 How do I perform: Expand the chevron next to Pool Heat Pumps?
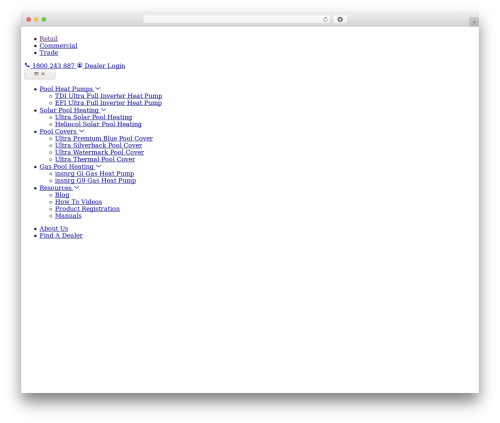[98, 89]
